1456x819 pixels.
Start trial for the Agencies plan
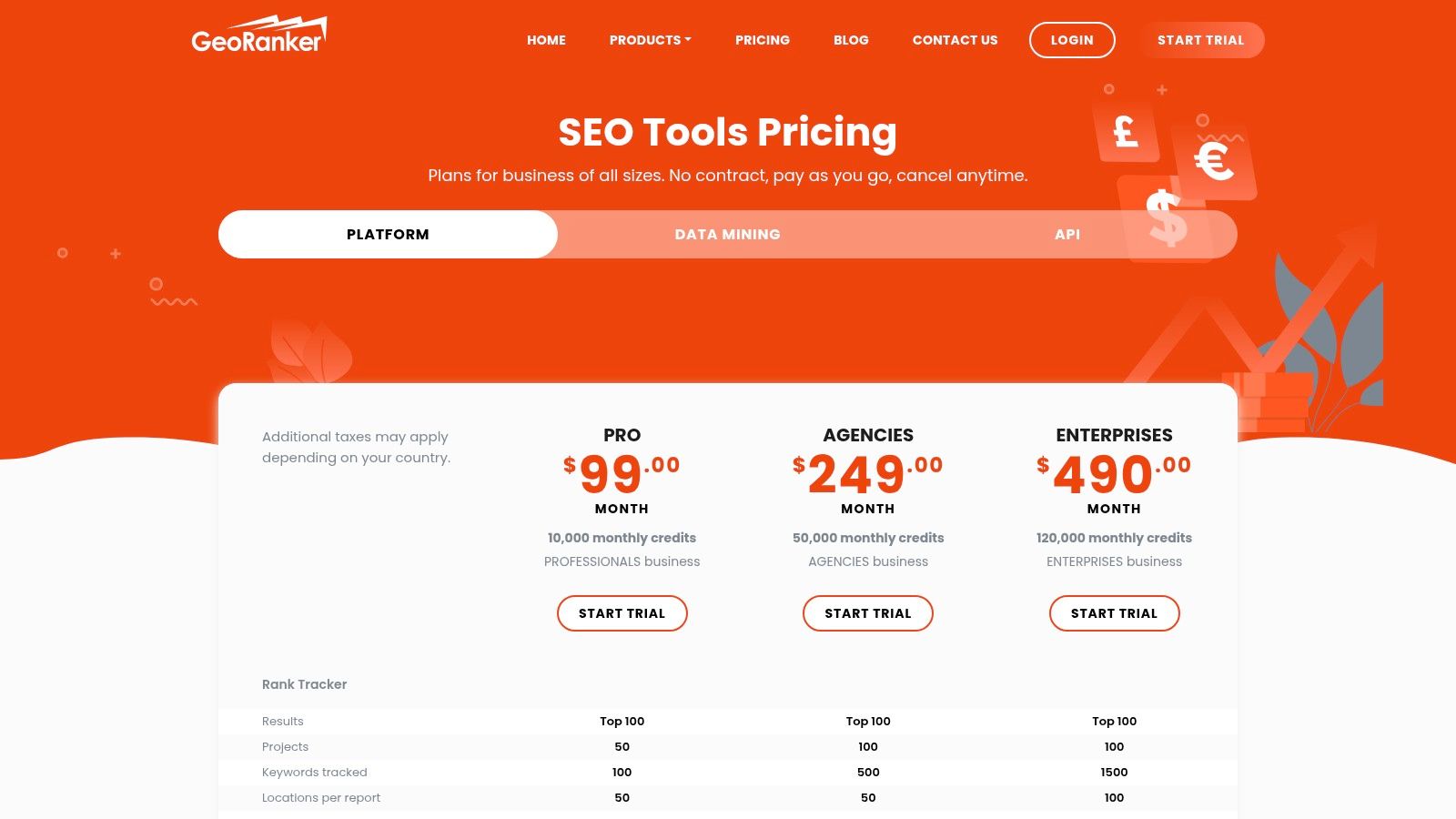point(868,613)
